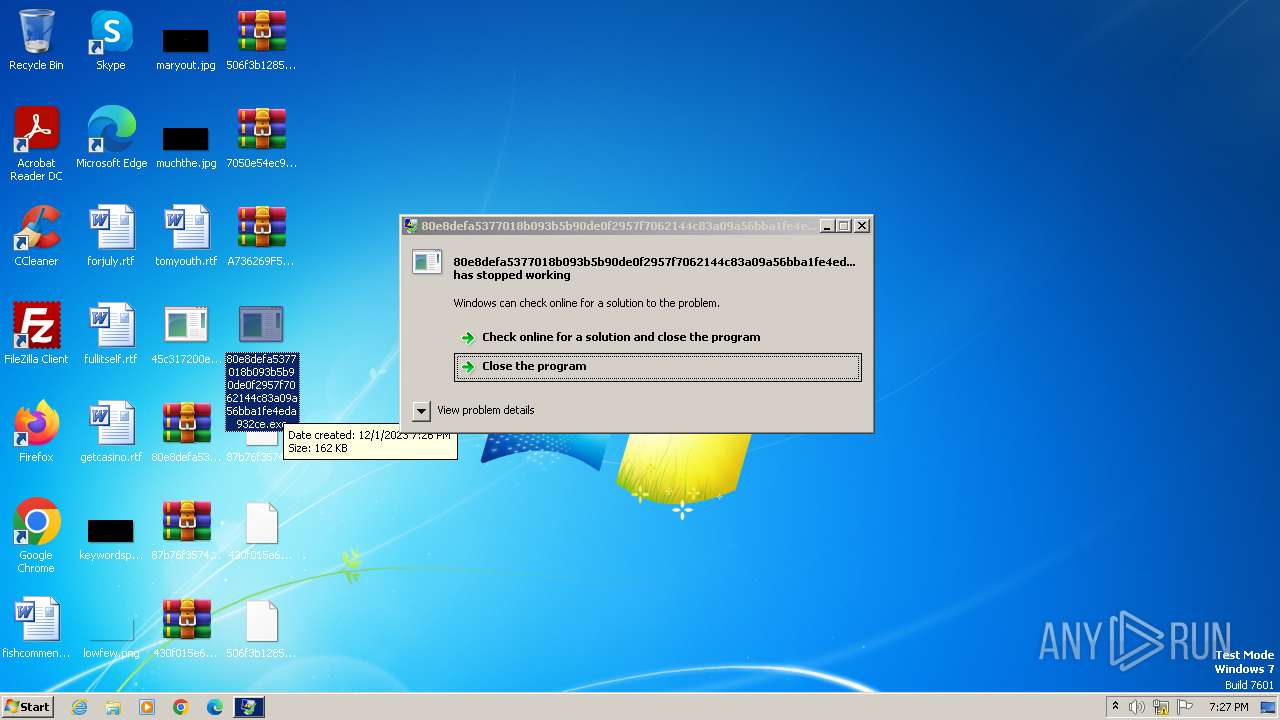Screen dimensions: 1280x720
Task: Open Internet Explorer from taskbar
Action: click(x=79, y=707)
